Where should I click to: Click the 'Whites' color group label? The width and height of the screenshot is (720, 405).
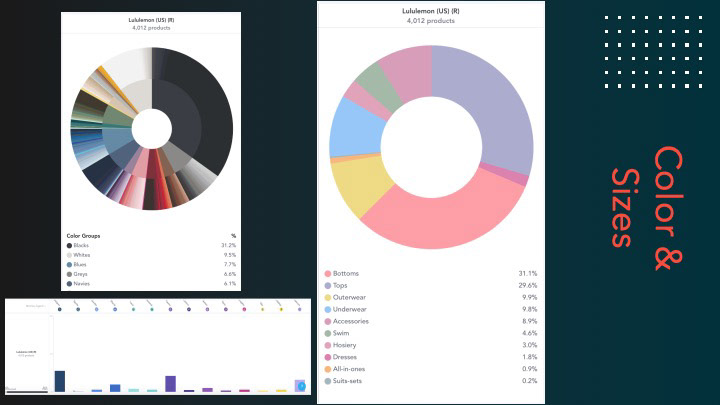tap(82, 255)
